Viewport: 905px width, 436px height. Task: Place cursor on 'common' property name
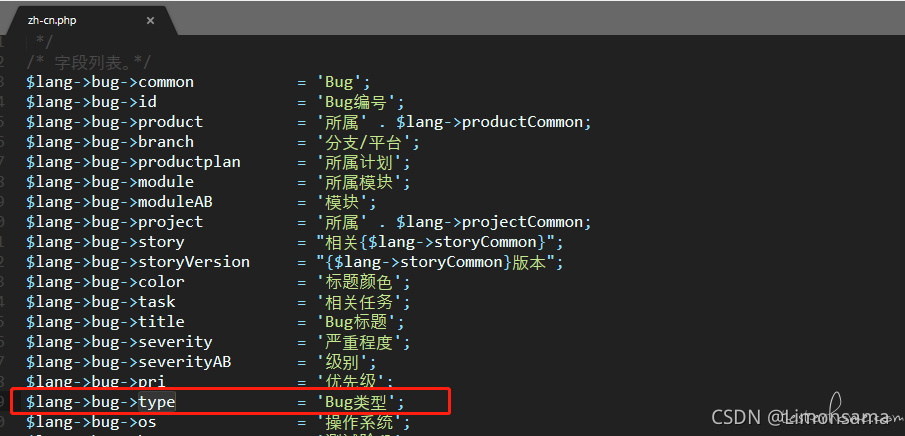coord(166,82)
